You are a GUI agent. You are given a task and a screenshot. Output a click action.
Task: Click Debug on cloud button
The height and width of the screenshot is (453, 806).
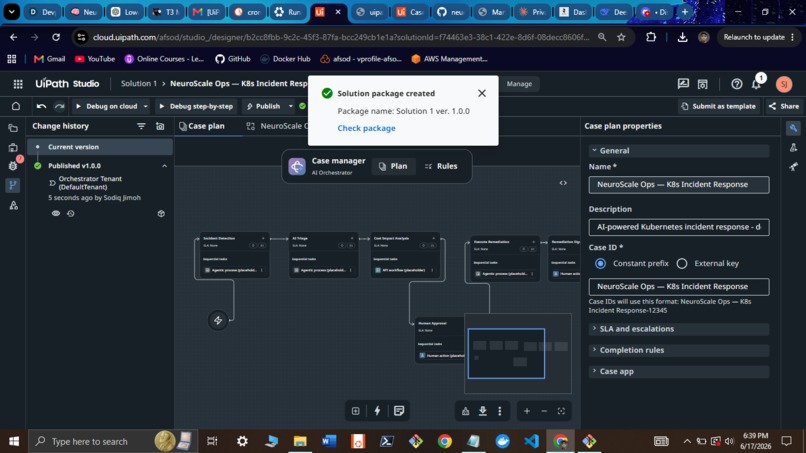tap(106, 106)
